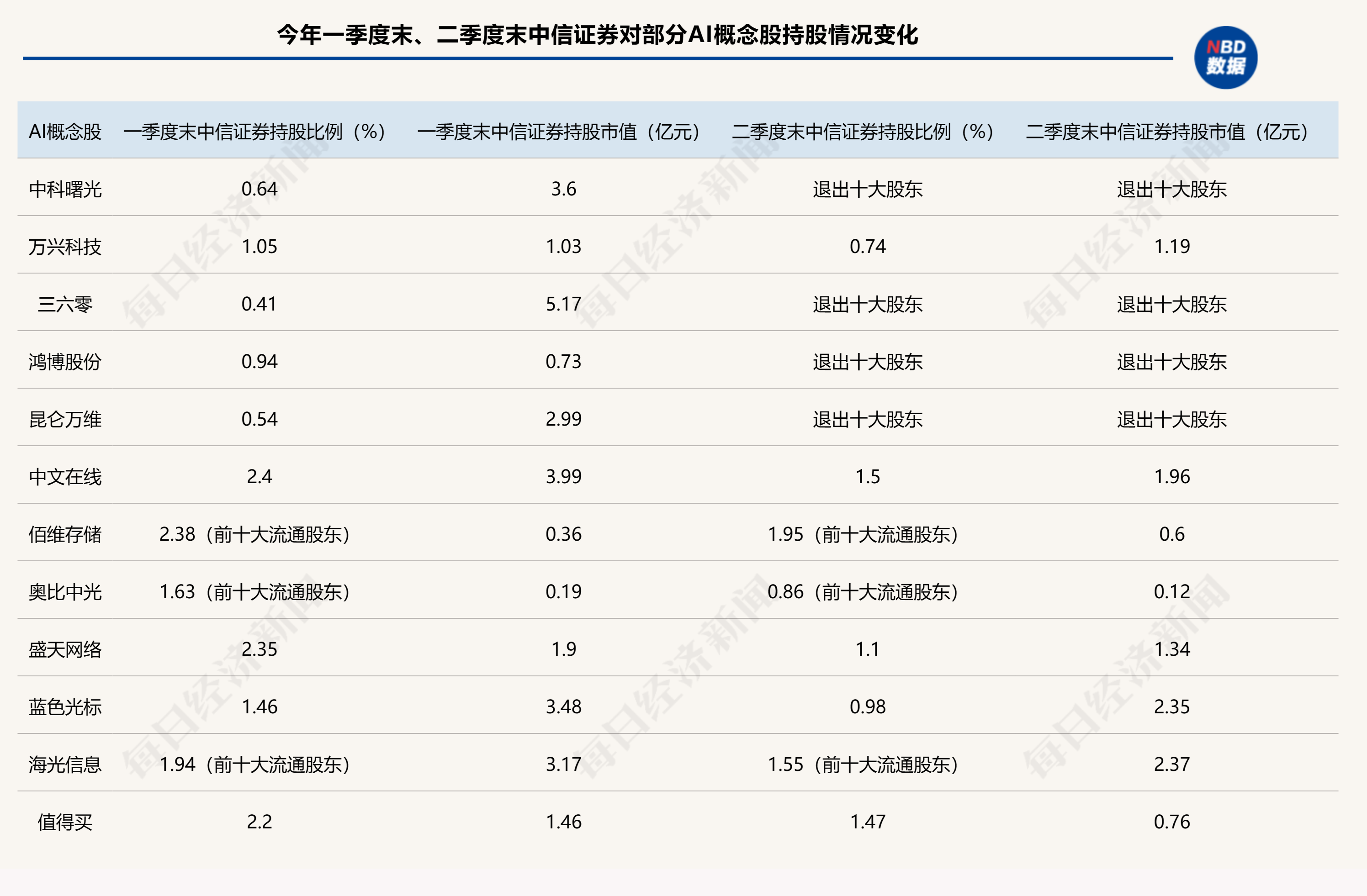Select the AI概念股 column header
Screen dimensions: 1367x896
click(65, 132)
